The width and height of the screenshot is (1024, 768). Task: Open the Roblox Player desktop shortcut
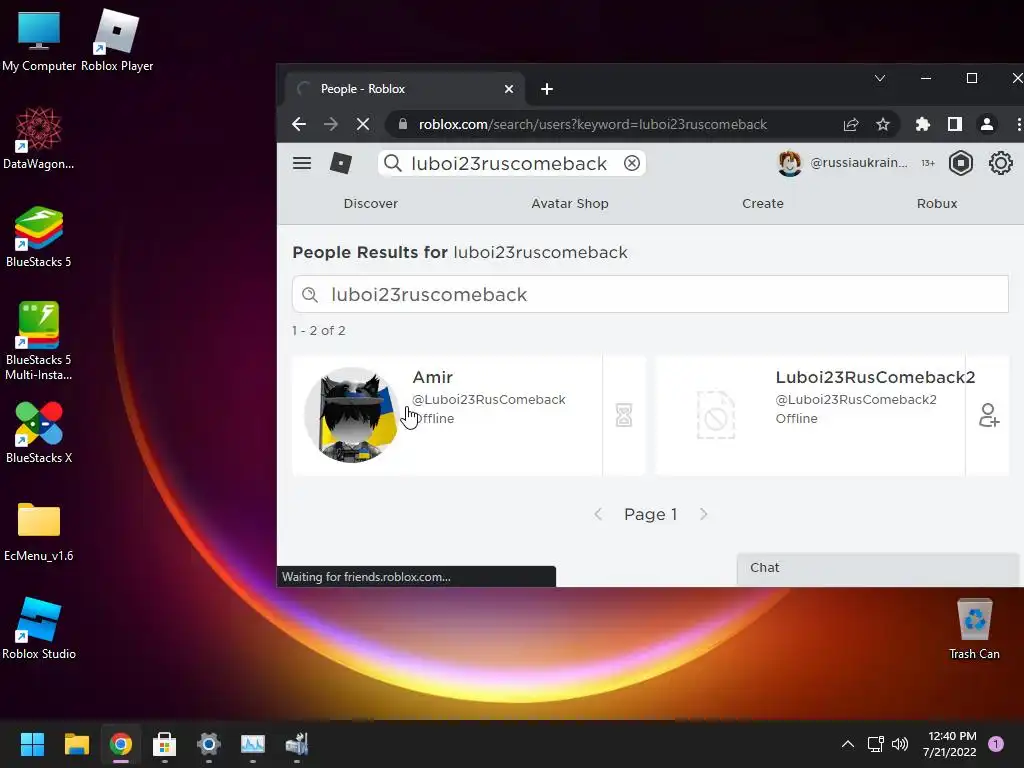coord(117,41)
